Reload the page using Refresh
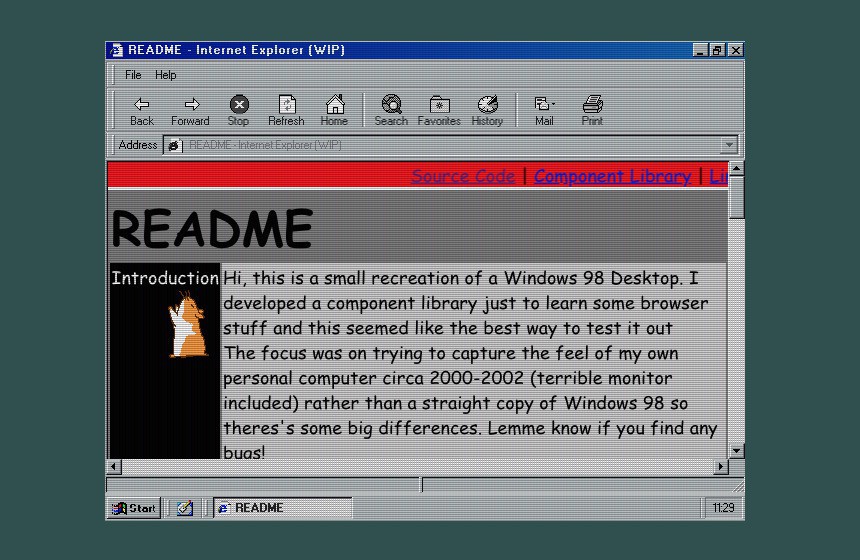 point(286,111)
